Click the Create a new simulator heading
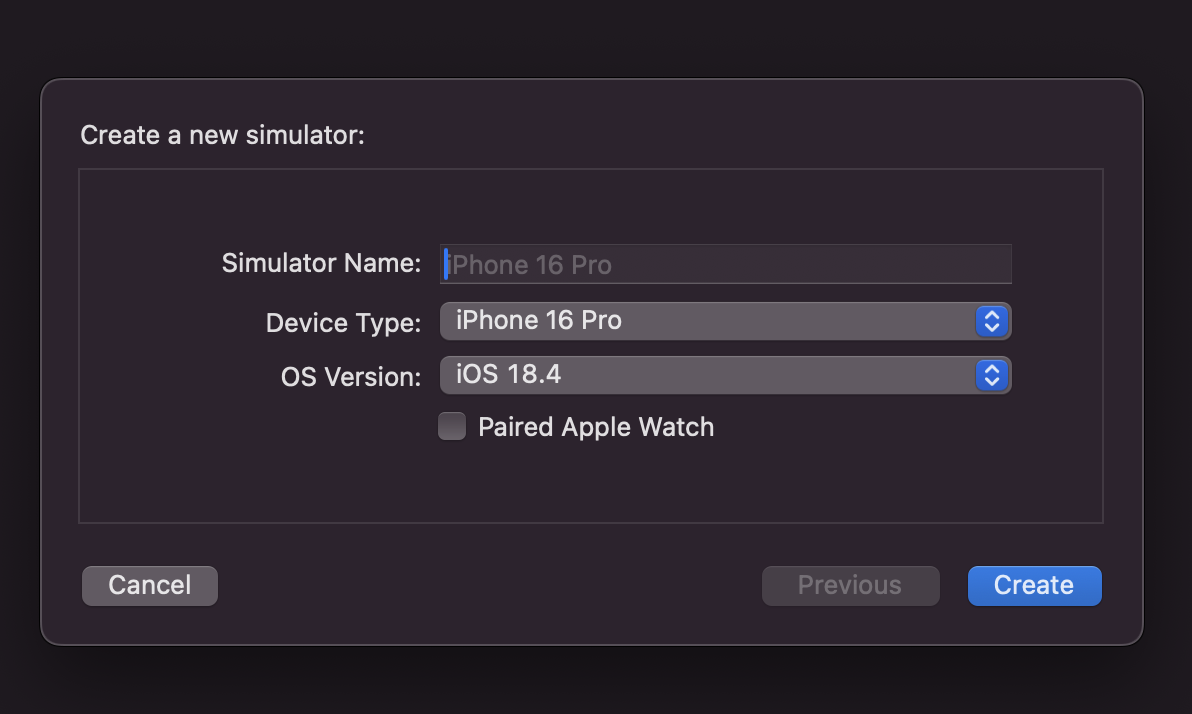This screenshot has width=1192, height=714. click(222, 135)
